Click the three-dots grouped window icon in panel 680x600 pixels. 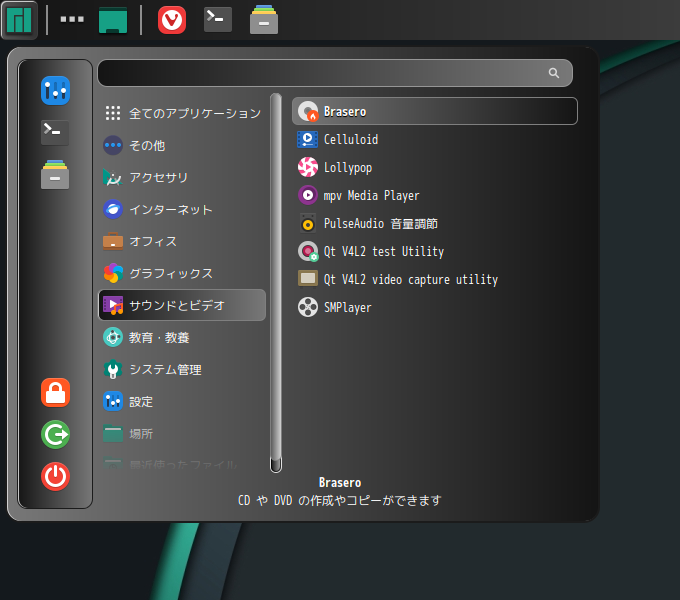point(72,19)
